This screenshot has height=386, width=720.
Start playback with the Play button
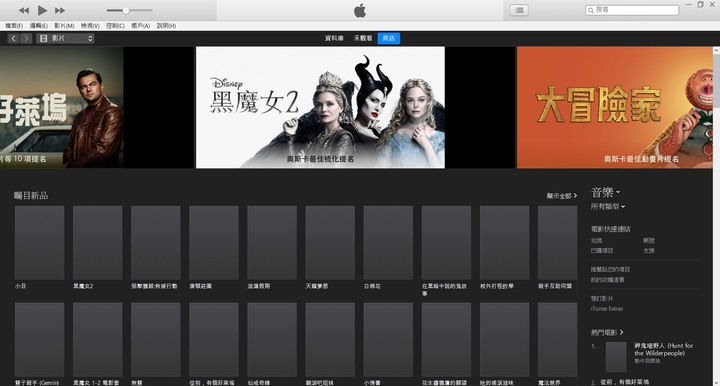click(42, 10)
